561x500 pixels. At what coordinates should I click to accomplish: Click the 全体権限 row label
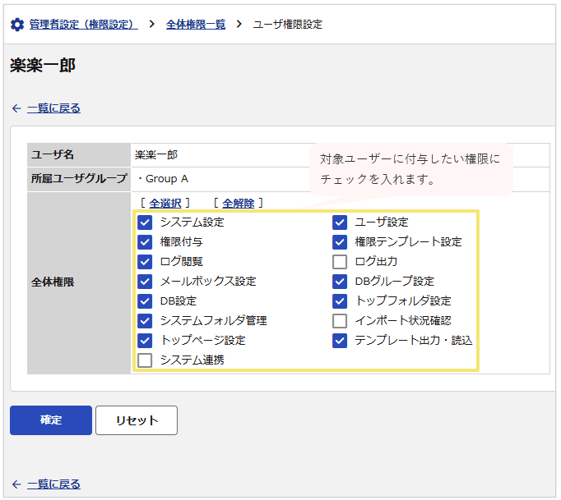coord(53,283)
